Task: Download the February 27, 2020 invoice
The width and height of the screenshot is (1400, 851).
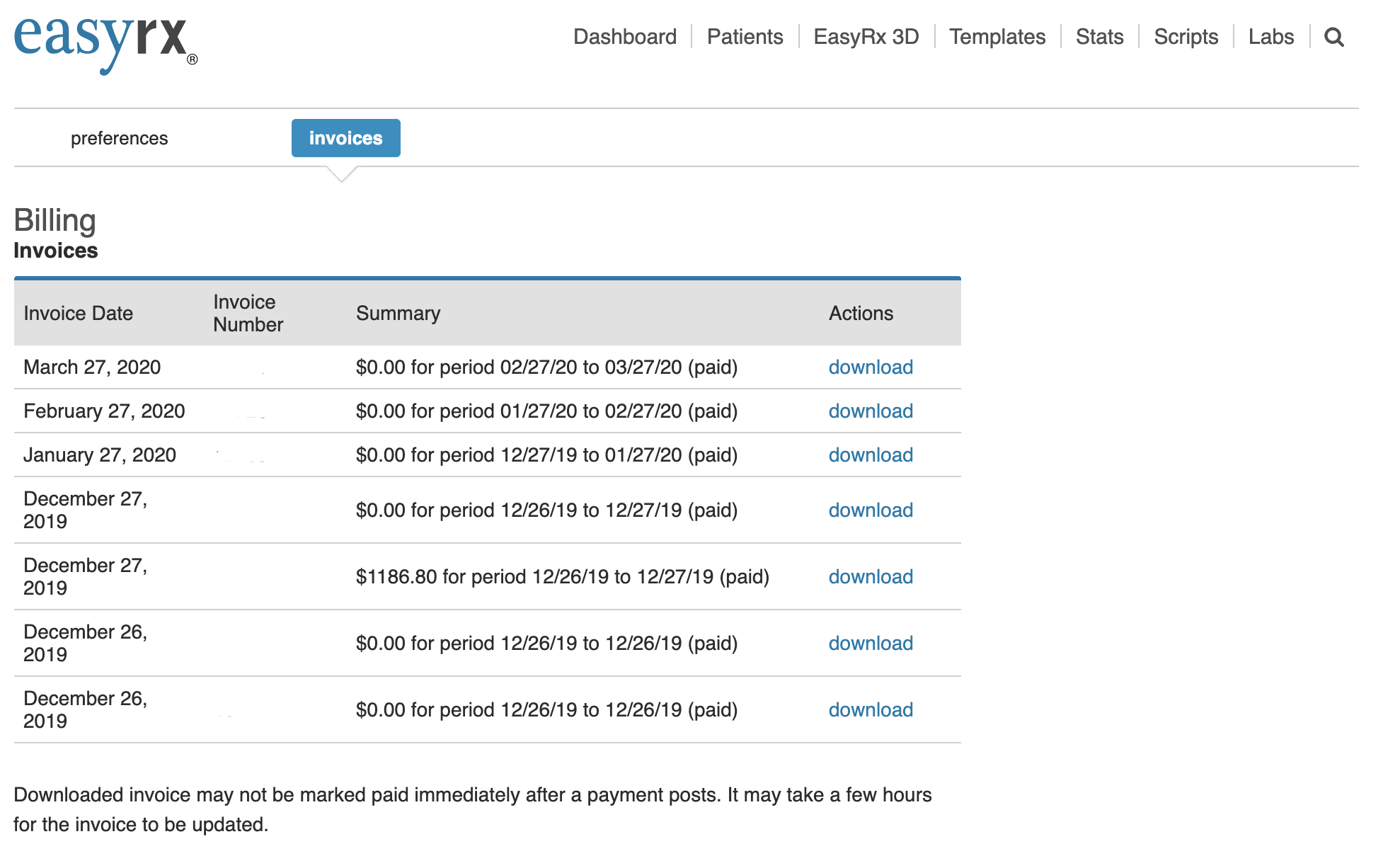Action: [x=870, y=411]
